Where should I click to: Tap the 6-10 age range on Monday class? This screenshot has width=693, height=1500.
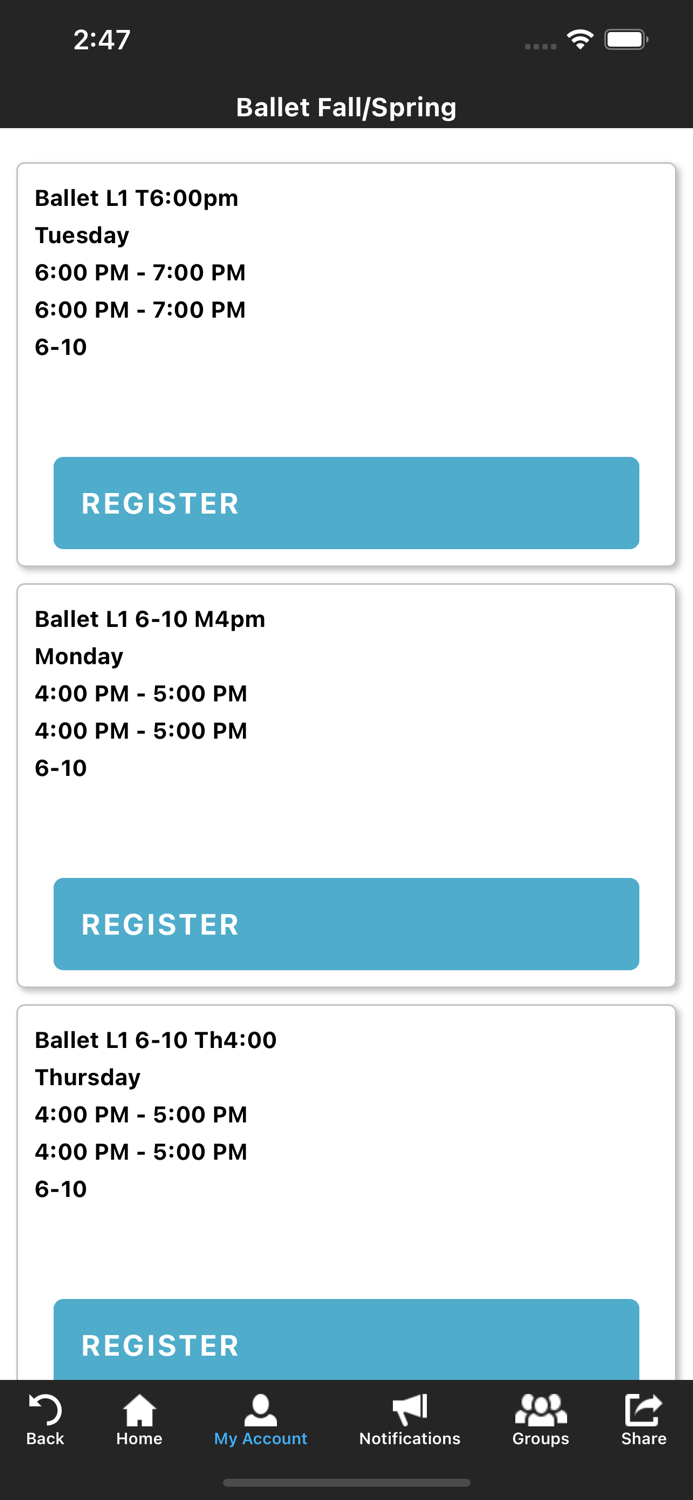[x=60, y=768]
